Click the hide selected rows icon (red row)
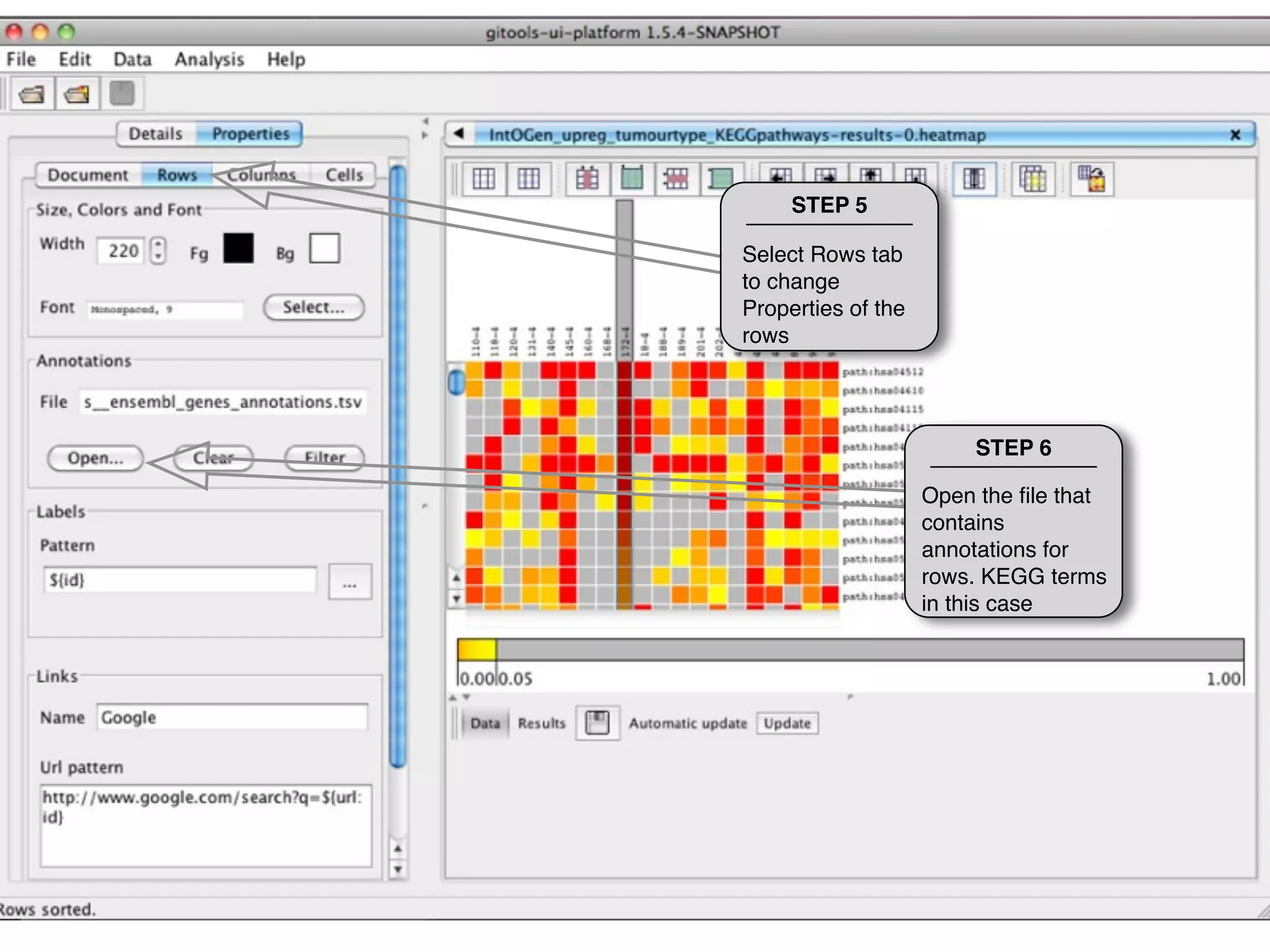The width and height of the screenshot is (1270, 952). 676,179
